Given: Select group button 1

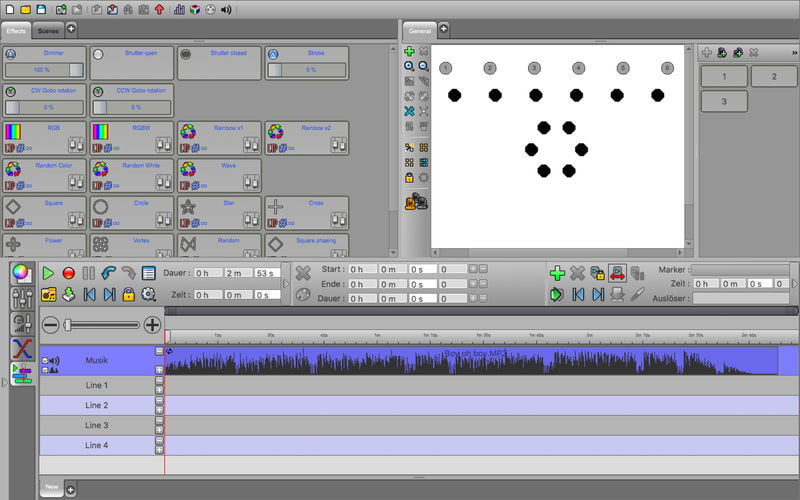Looking at the screenshot, I should tap(724, 77).
